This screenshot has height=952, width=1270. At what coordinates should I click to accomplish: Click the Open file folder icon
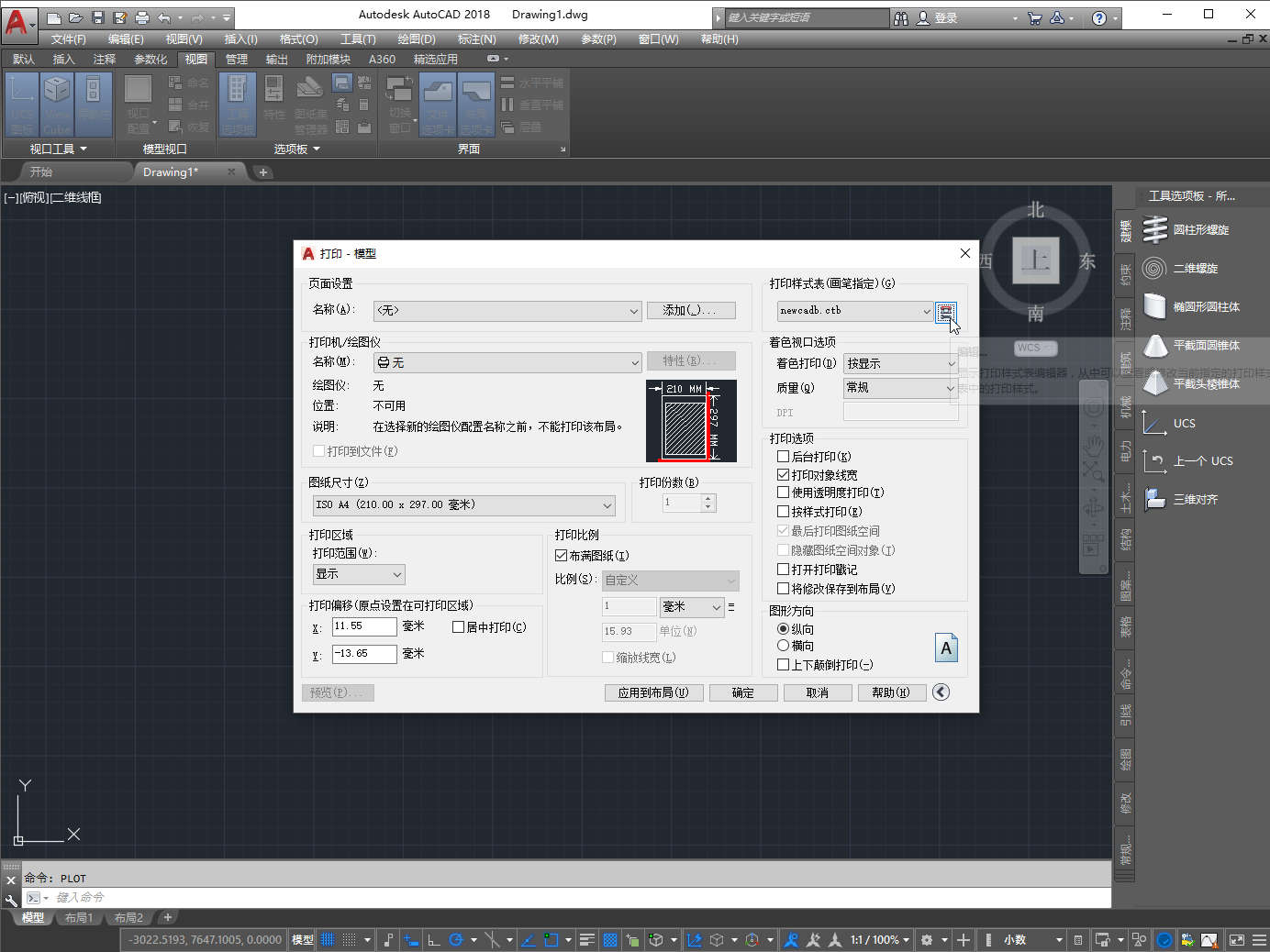(76, 17)
